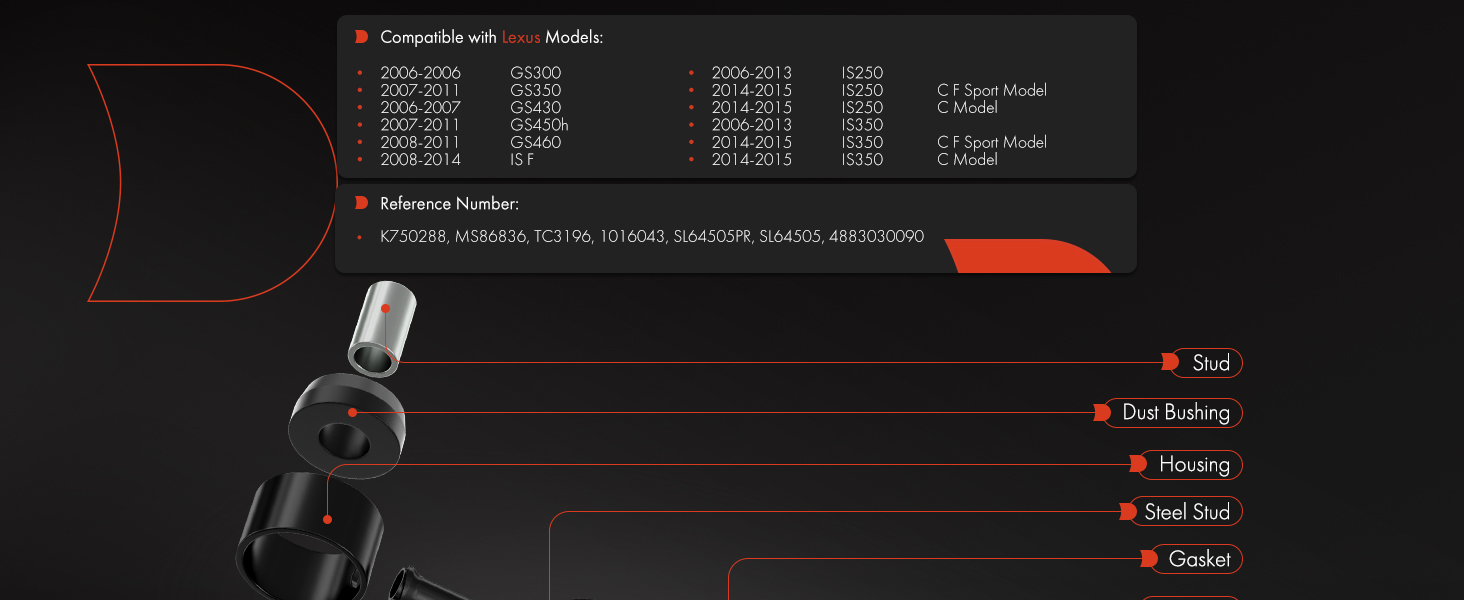Click the GS460 model text
Image resolution: width=1464 pixels, height=600 pixels.
point(535,142)
